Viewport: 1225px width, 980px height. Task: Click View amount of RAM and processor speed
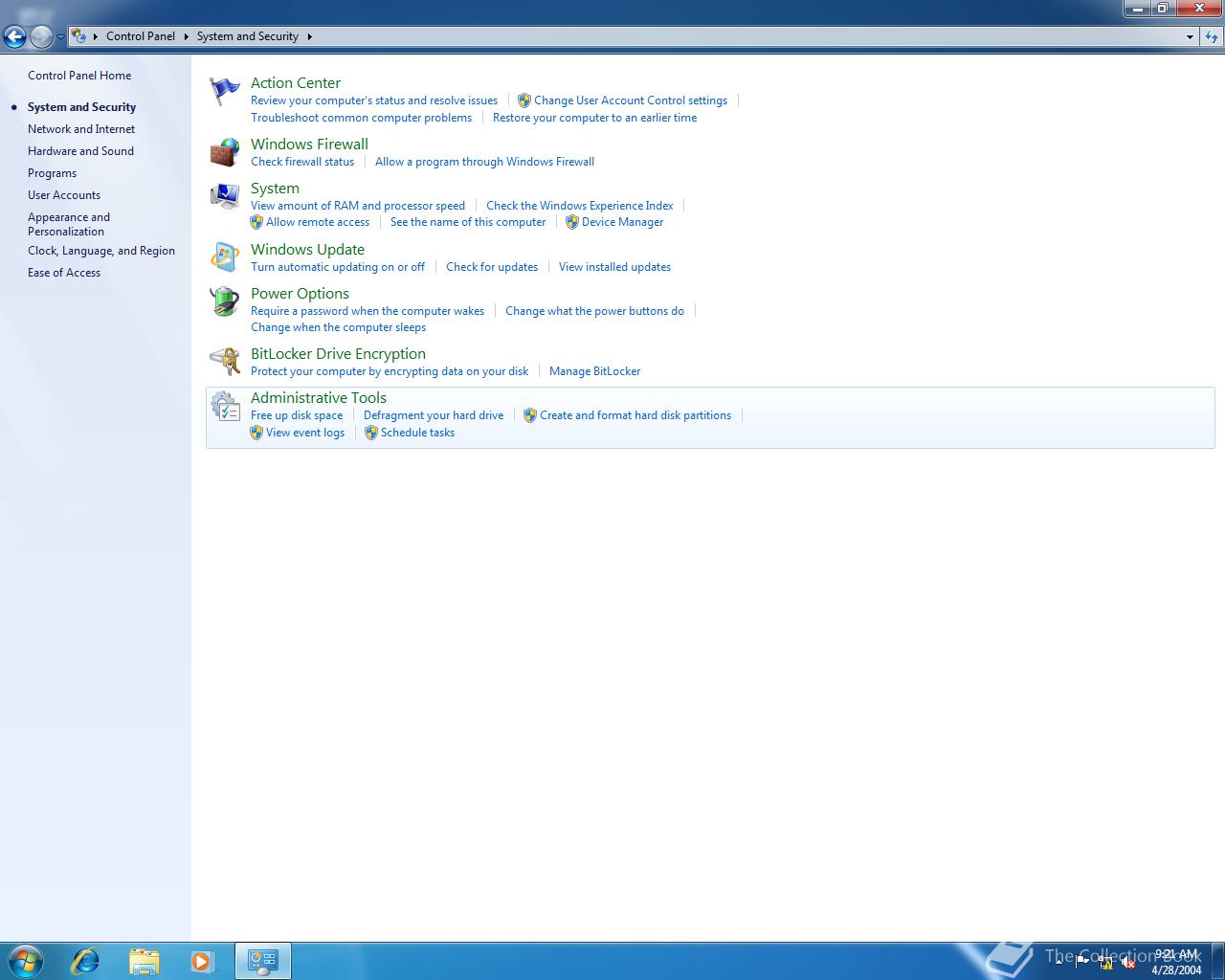pyautogui.click(x=358, y=206)
